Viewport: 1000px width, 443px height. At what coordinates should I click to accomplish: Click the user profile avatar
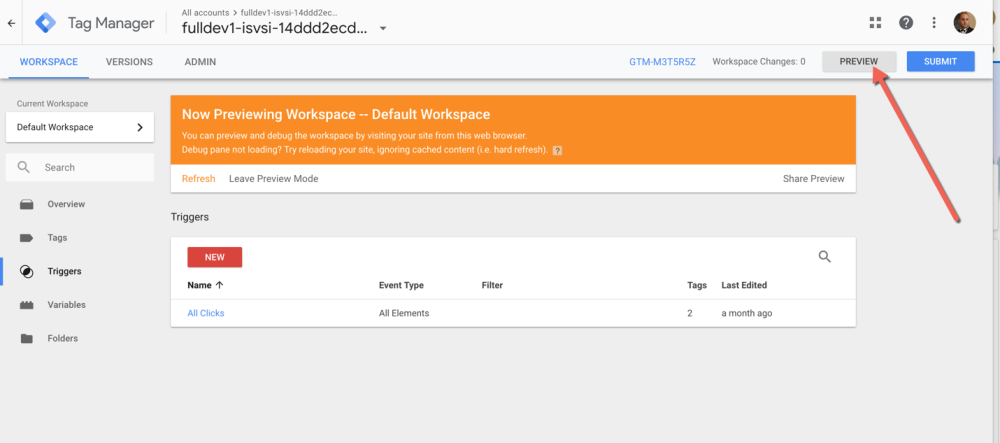click(x=964, y=23)
